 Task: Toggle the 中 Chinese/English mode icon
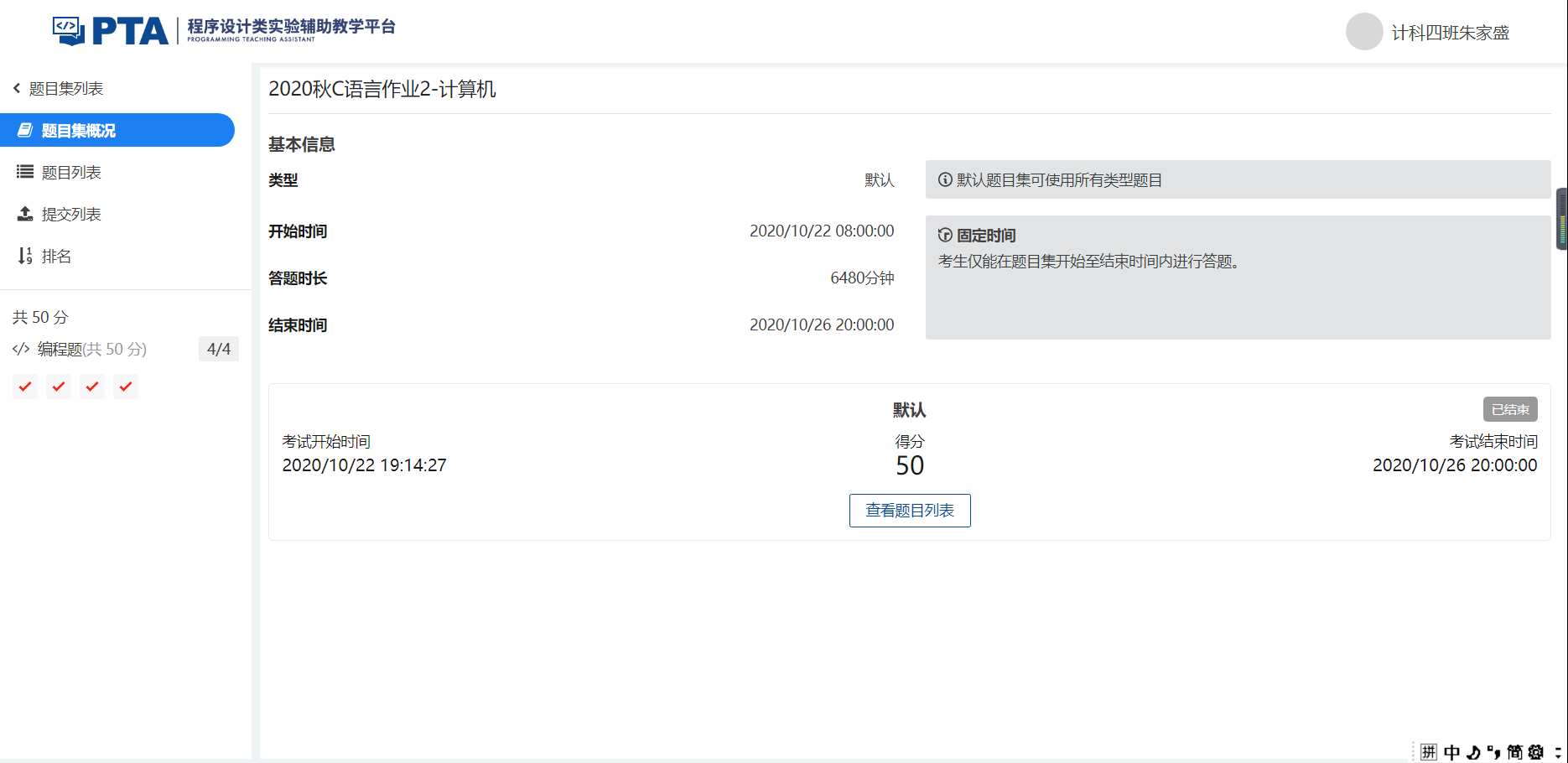pos(1451,752)
